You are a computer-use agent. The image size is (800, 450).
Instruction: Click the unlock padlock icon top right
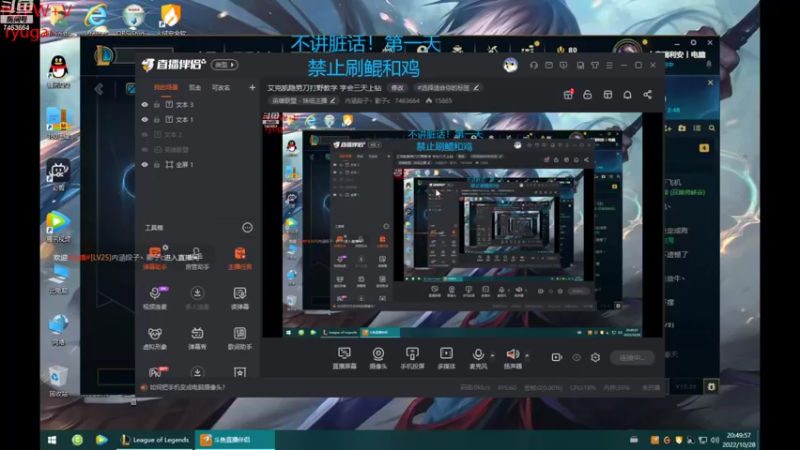[x=588, y=95]
